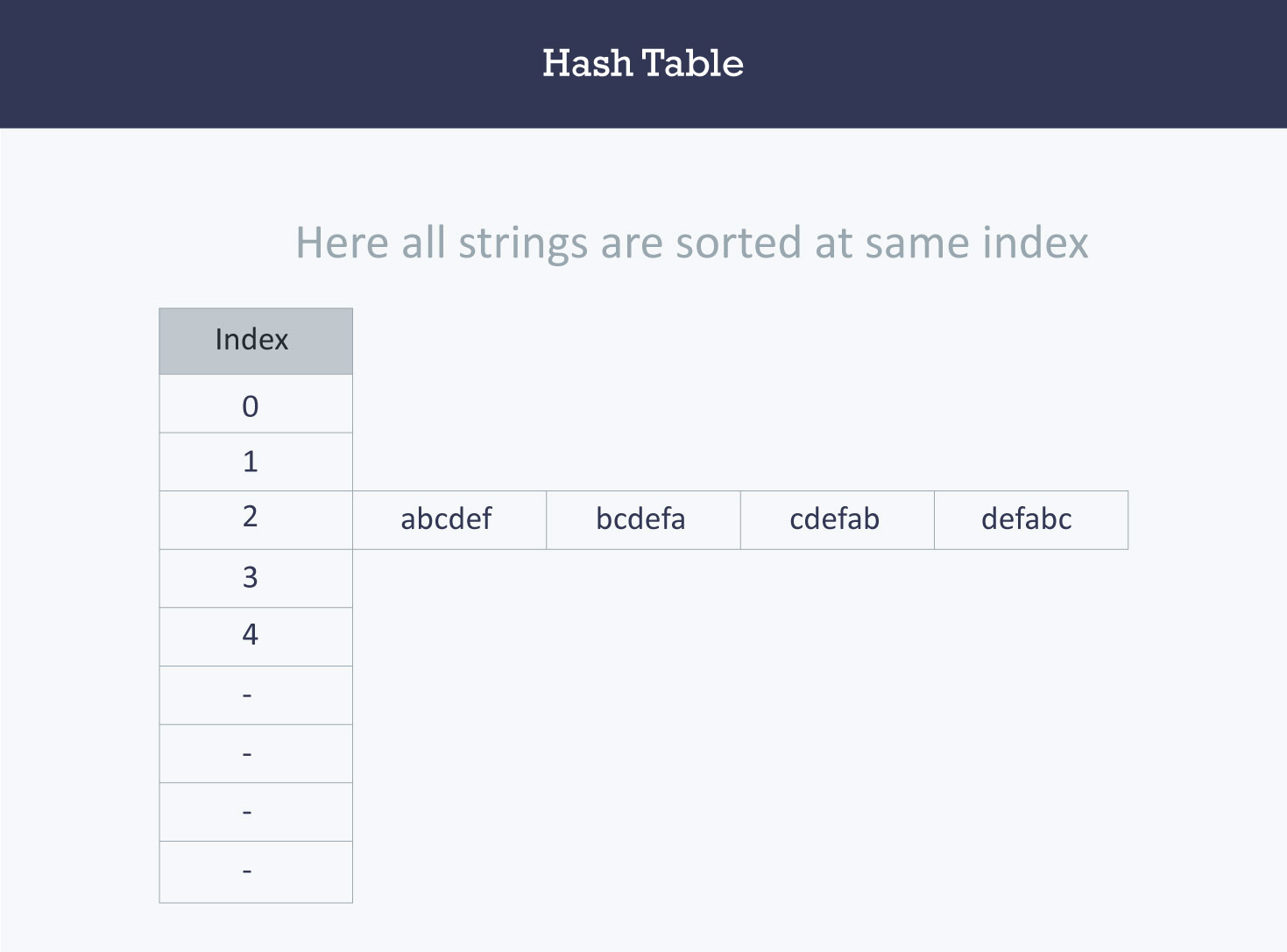The height and width of the screenshot is (952, 1287).
Task: Click the "abcdef" string cell
Action: 449,519
